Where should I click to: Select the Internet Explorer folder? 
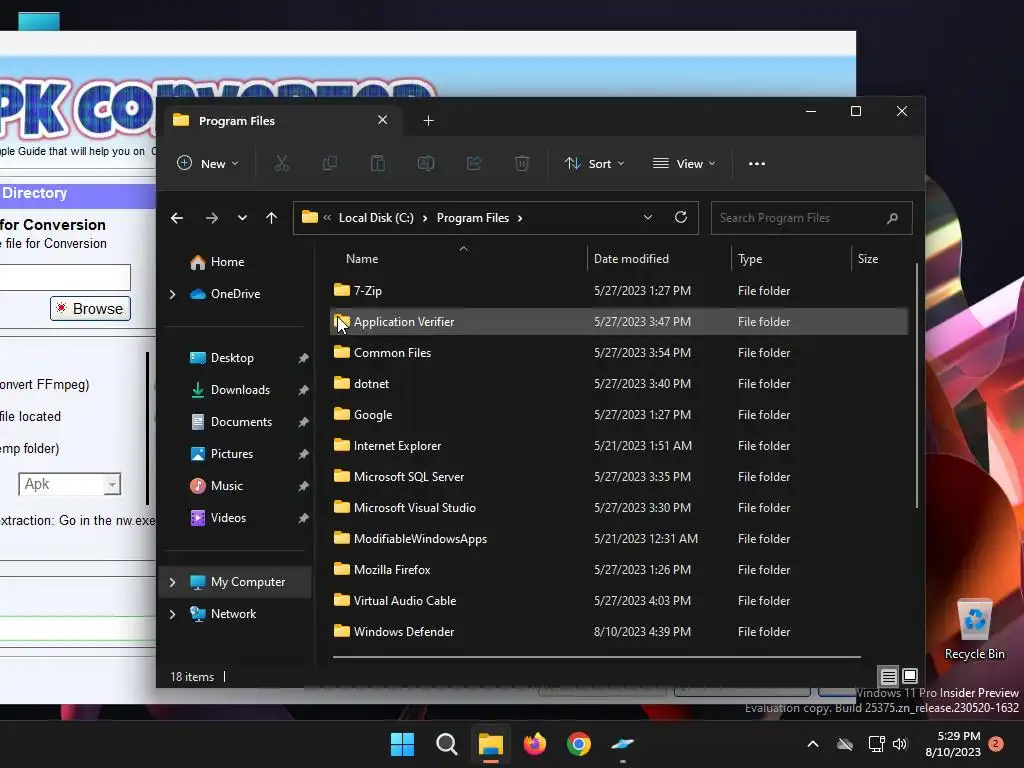pos(618,445)
